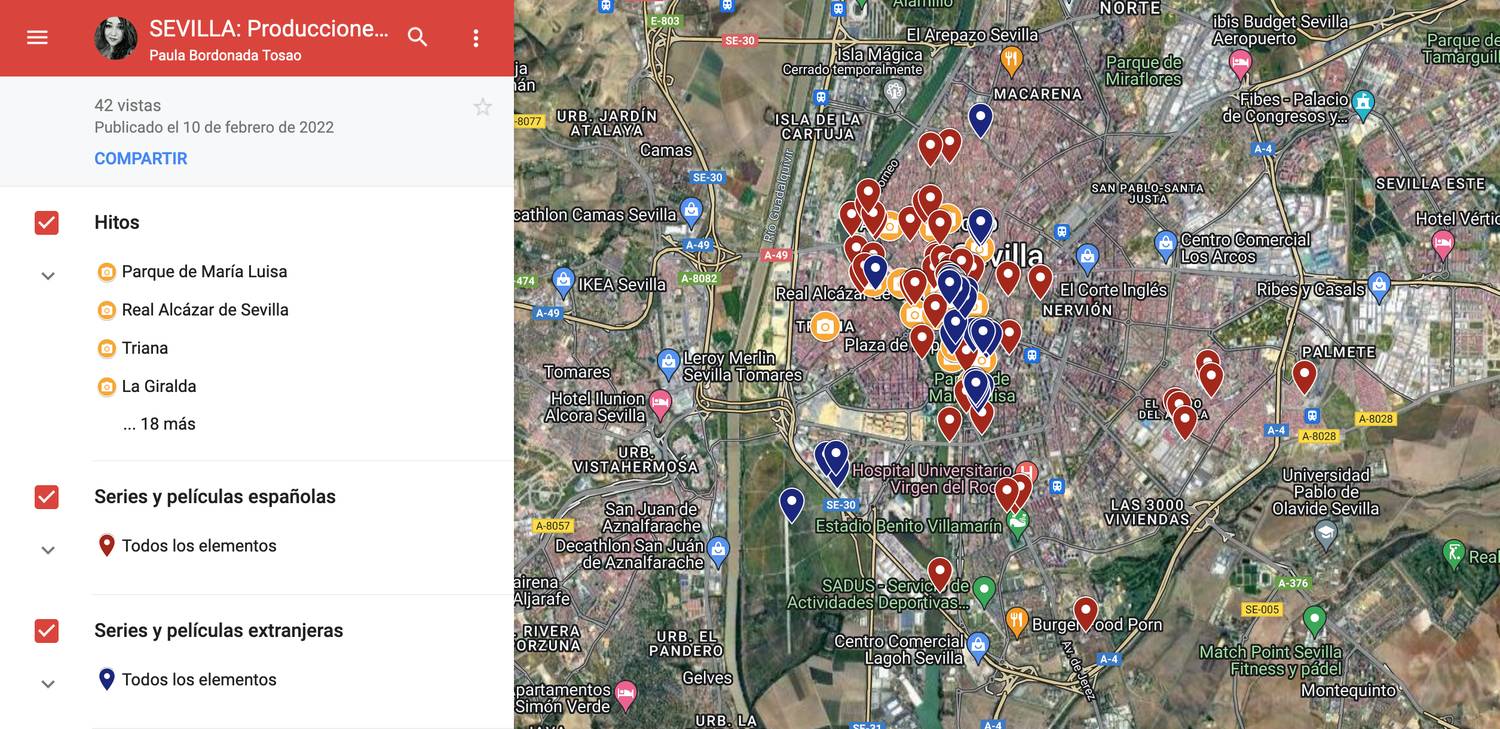The height and width of the screenshot is (729, 1500).
Task: Click Paula Bordonada Tosao's profile avatar
Action: (116, 38)
